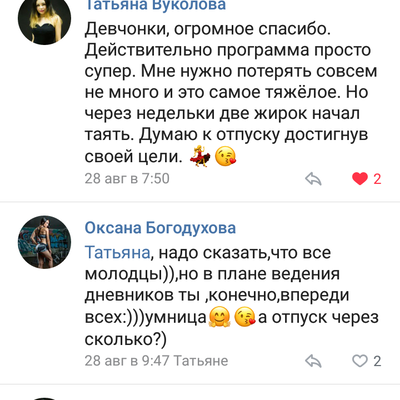Like Оксана Богодухова's comment with heart outline
This screenshot has width=400, height=400.
coord(360,361)
